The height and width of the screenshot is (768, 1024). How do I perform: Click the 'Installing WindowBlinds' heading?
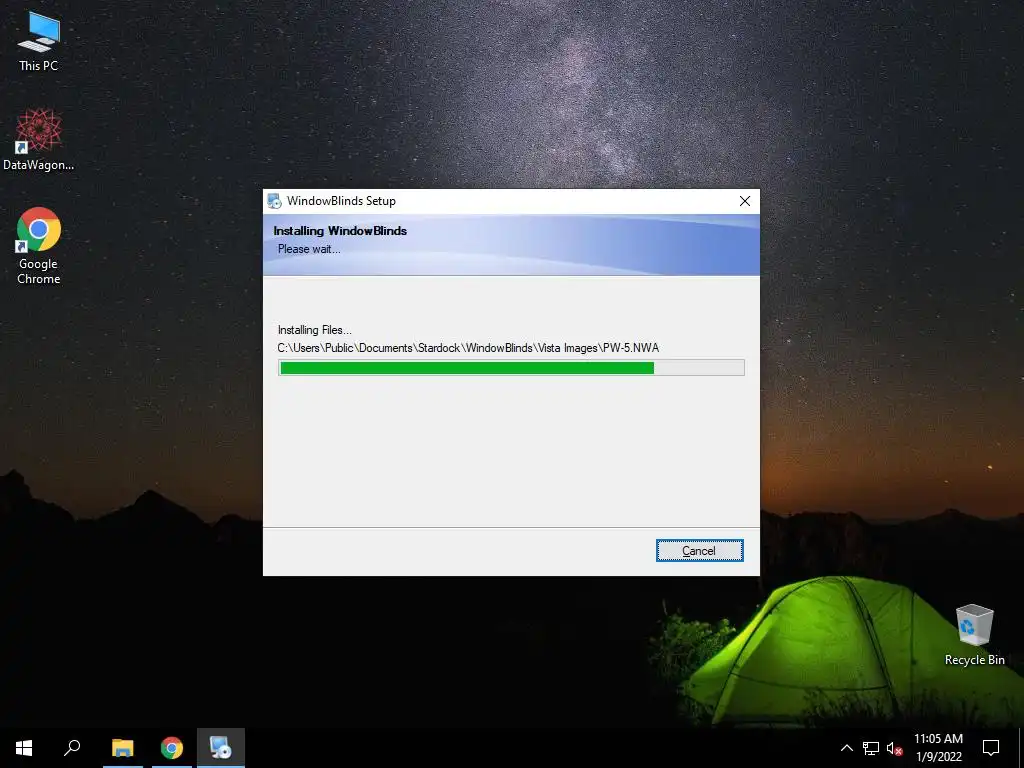click(x=340, y=231)
